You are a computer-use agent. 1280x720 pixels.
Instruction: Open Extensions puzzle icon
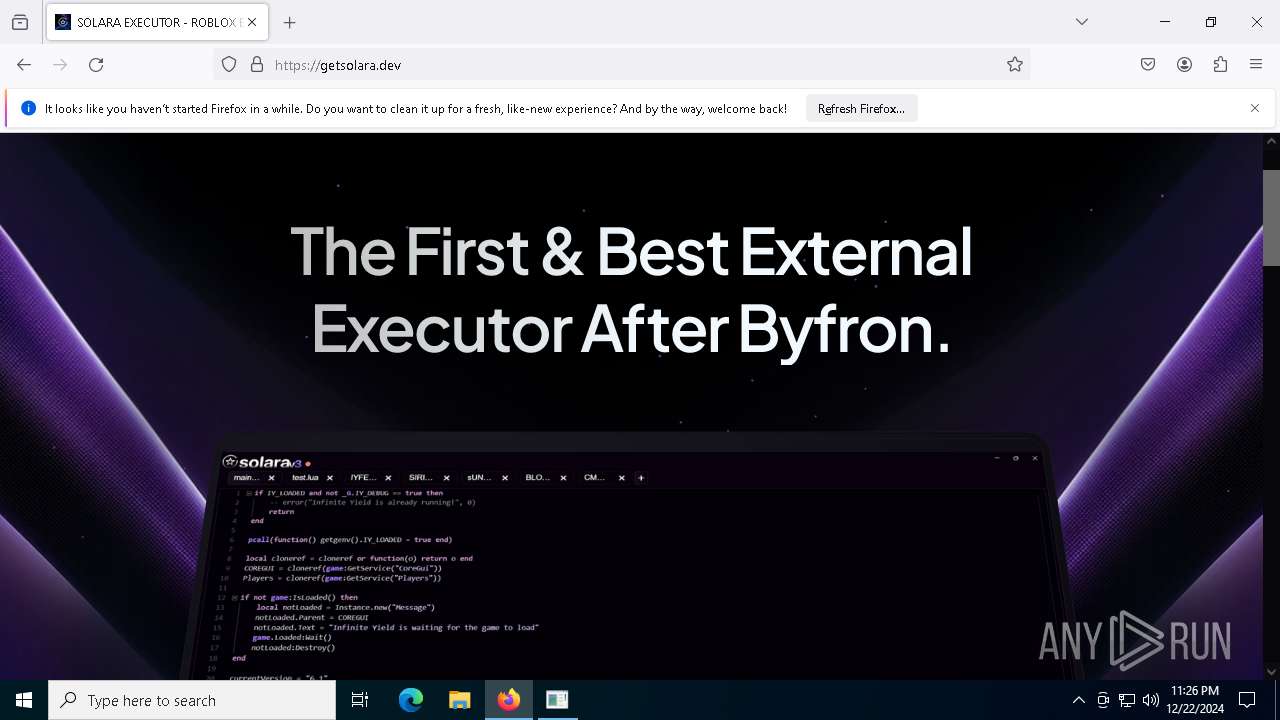point(1220,65)
